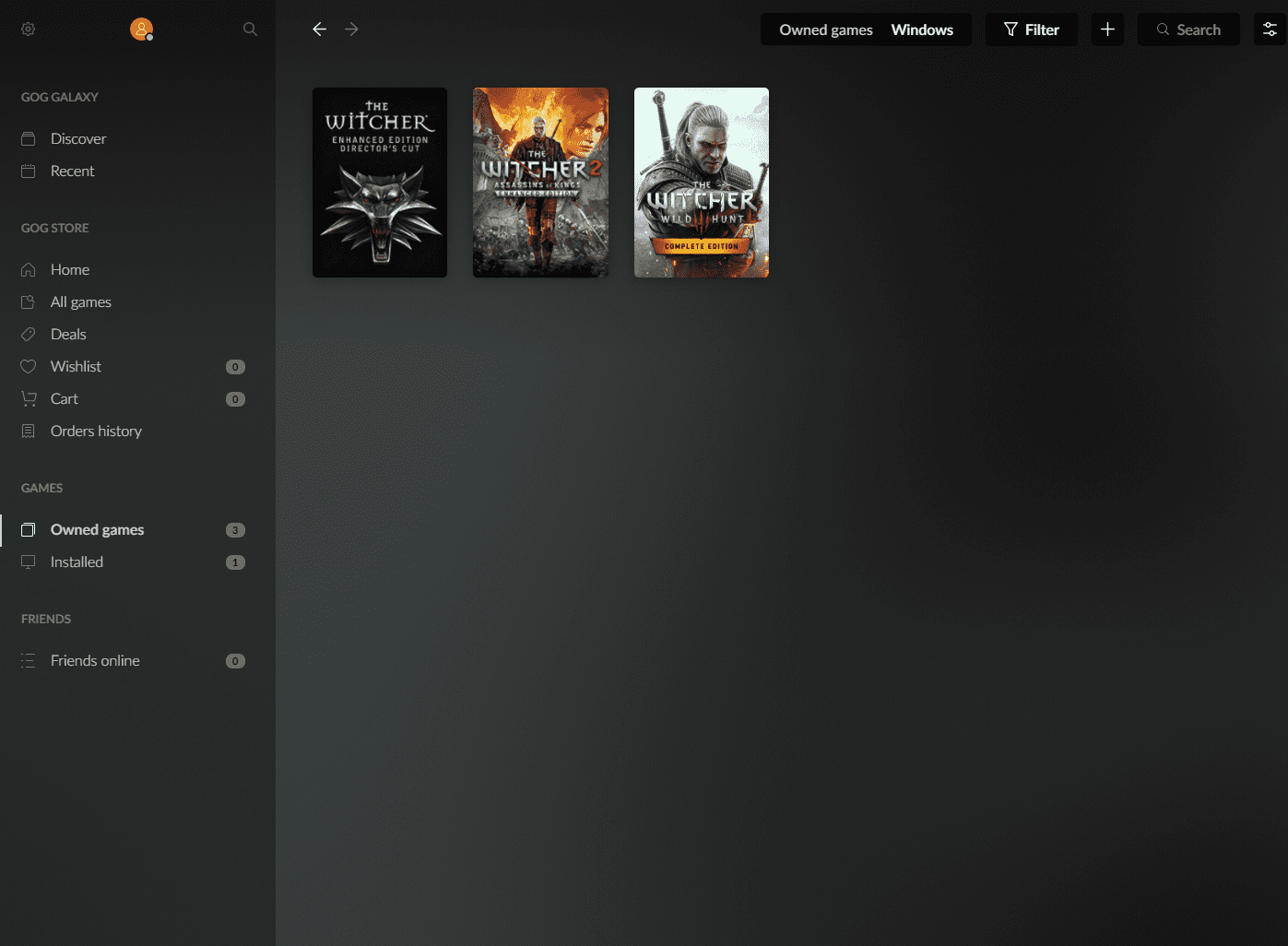The height and width of the screenshot is (946, 1288).
Task: Click the Home house icon
Action: click(29, 269)
